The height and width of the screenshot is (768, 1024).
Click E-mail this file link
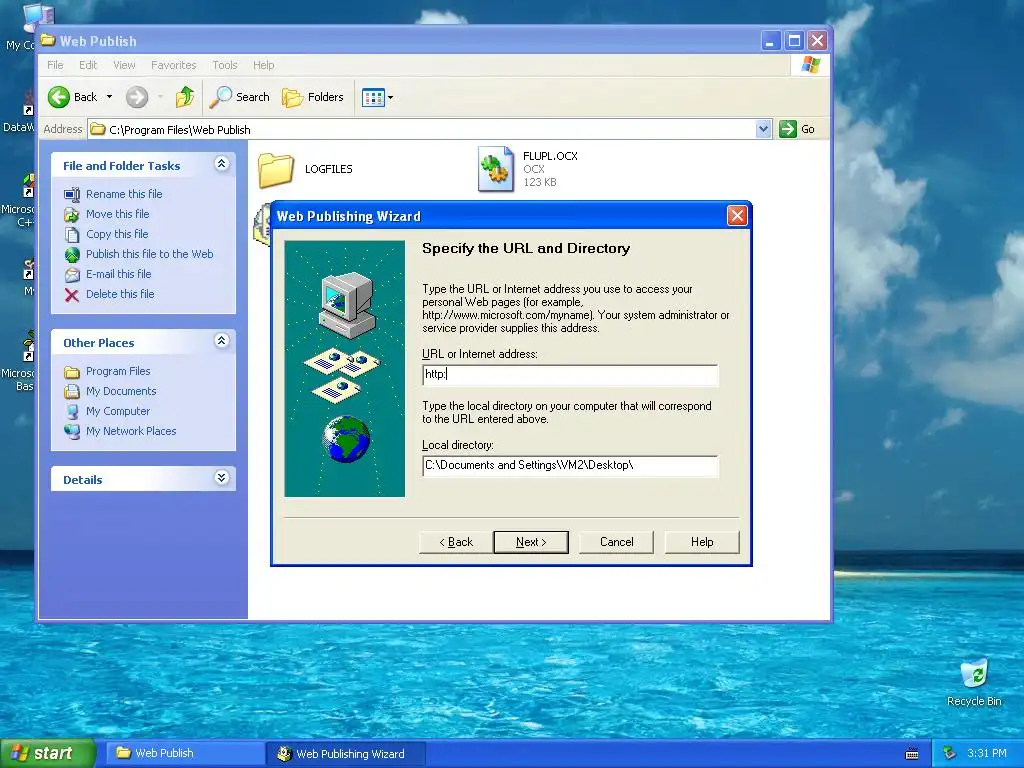(118, 274)
